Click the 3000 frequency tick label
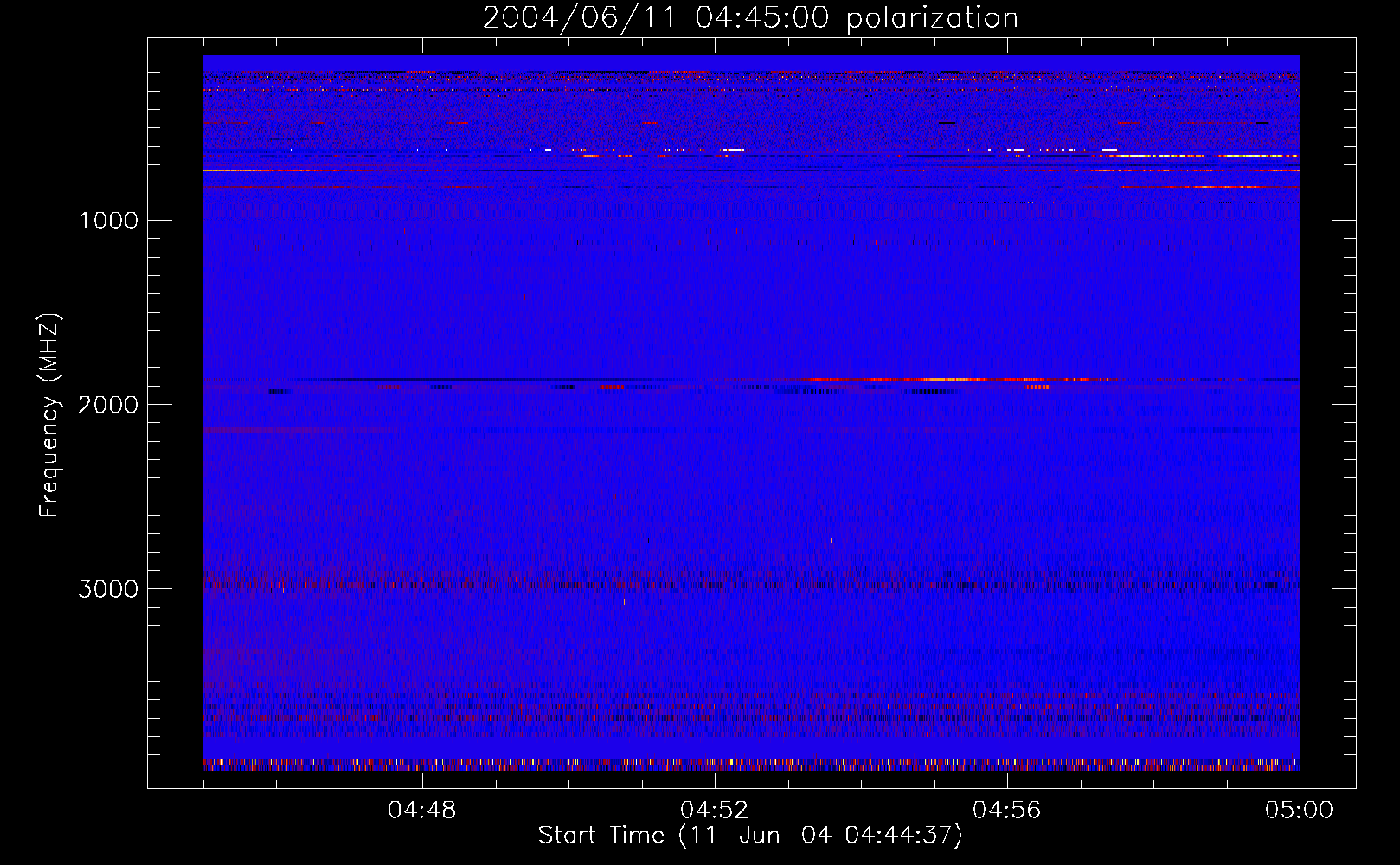This screenshot has height=865, width=1400. pos(108,589)
